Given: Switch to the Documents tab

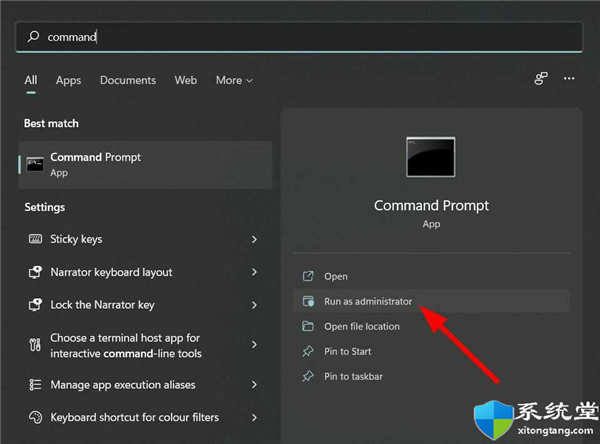Looking at the screenshot, I should tap(128, 80).
